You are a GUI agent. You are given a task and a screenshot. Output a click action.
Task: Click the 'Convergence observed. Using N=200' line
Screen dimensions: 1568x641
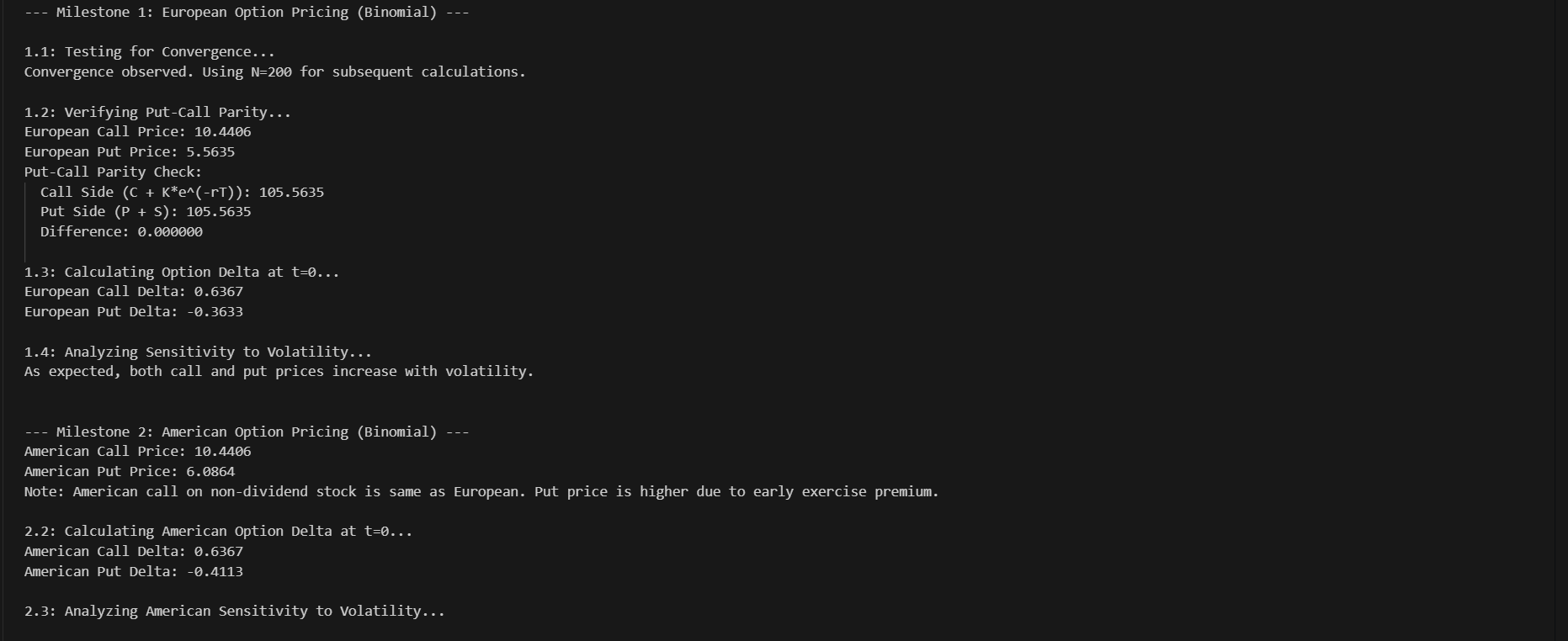[x=275, y=72]
